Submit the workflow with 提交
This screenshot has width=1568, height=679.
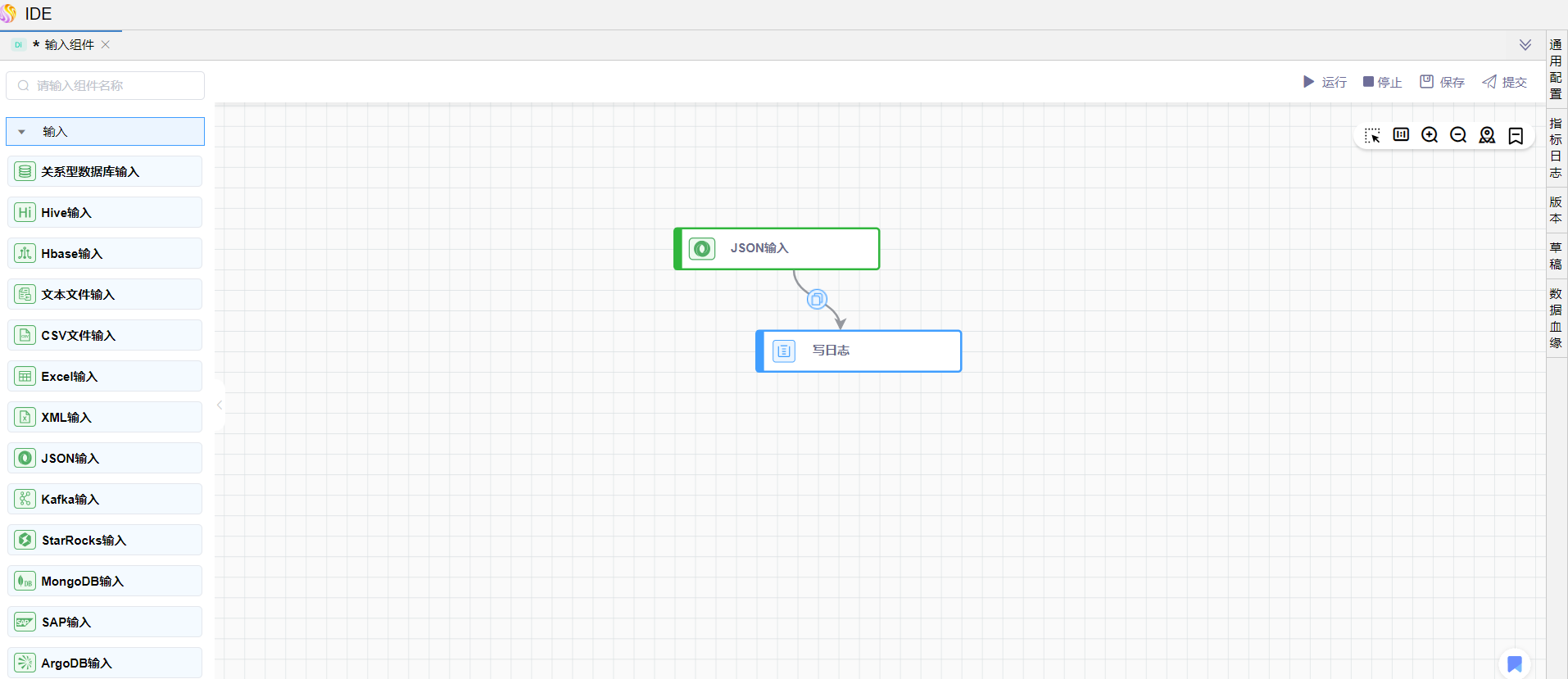click(x=1505, y=82)
